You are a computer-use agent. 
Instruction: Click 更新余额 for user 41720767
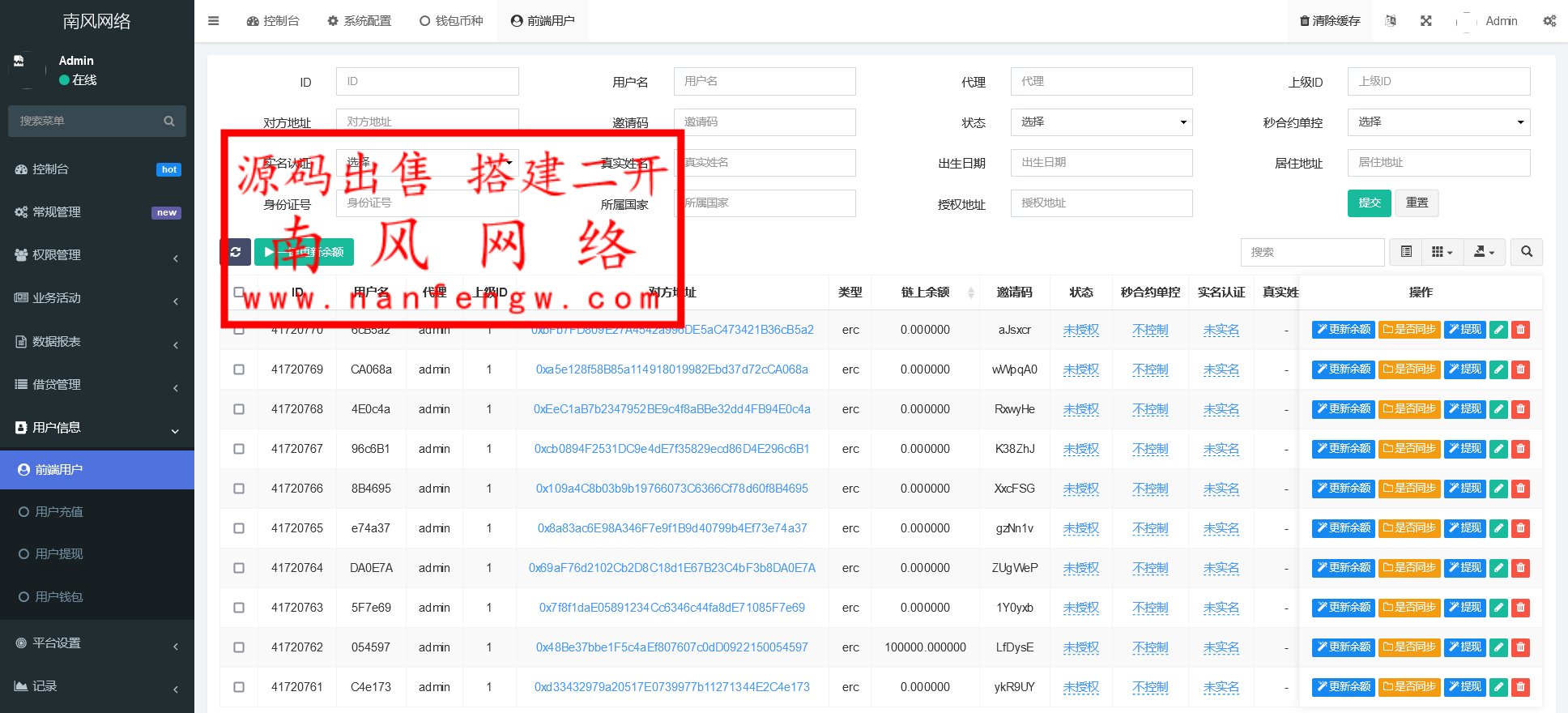(1343, 449)
